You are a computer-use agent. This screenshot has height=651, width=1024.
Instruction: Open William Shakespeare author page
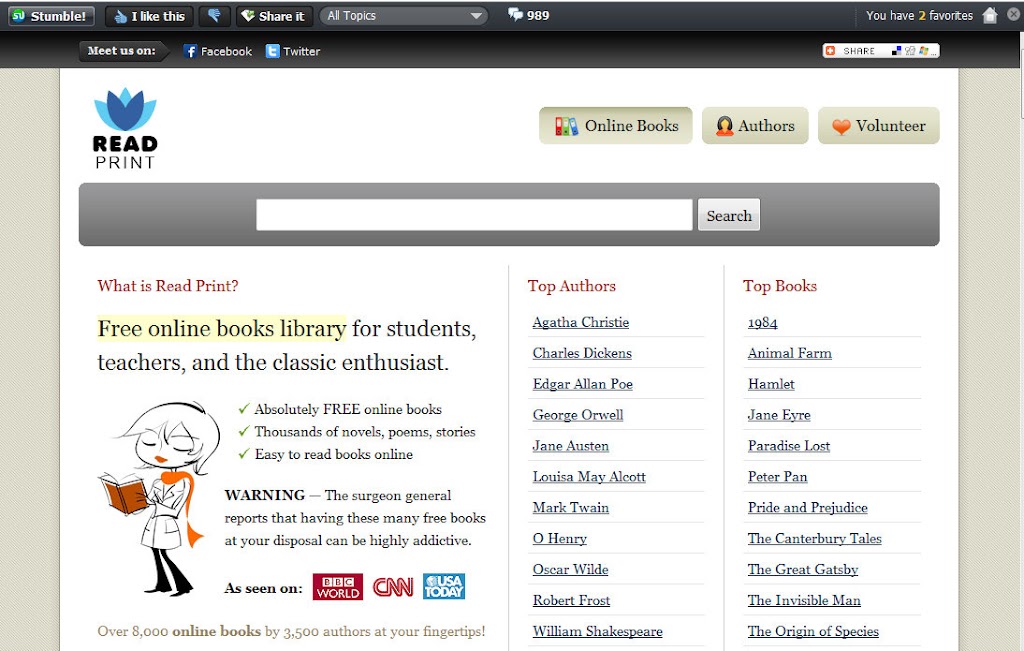(x=598, y=631)
